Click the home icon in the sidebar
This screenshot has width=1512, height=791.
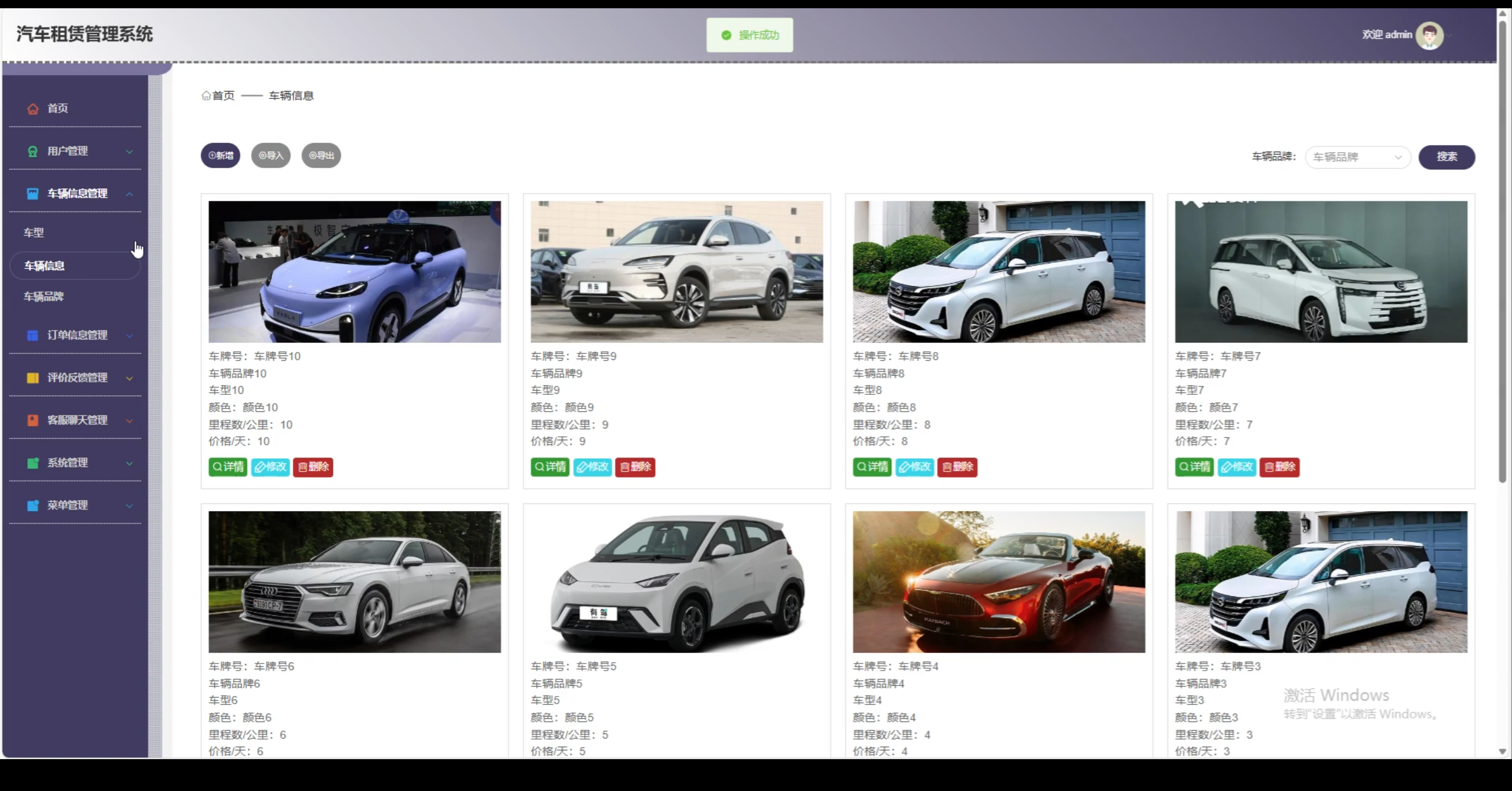tap(33, 109)
